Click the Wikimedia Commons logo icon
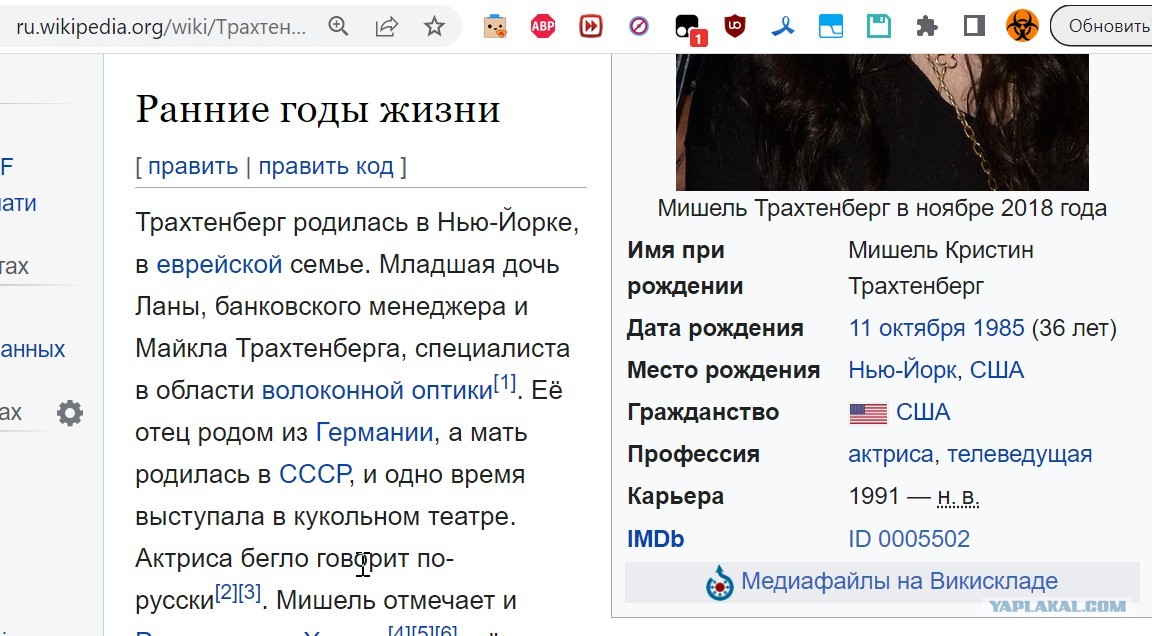Image resolution: width=1152 pixels, height=636 pixels. 719,583
